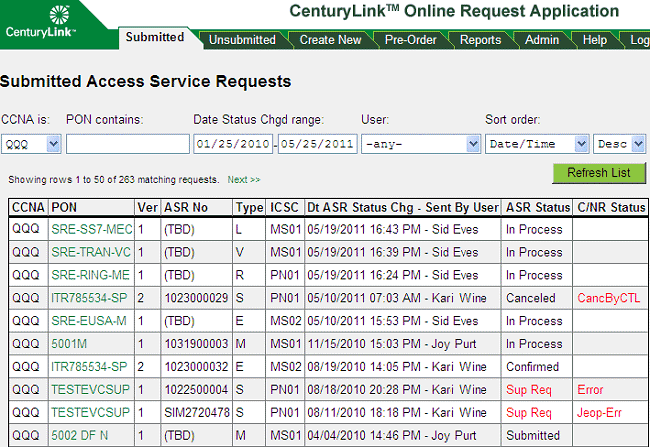
Task: Click the CancByCTL status text
Action: [609, 298]
